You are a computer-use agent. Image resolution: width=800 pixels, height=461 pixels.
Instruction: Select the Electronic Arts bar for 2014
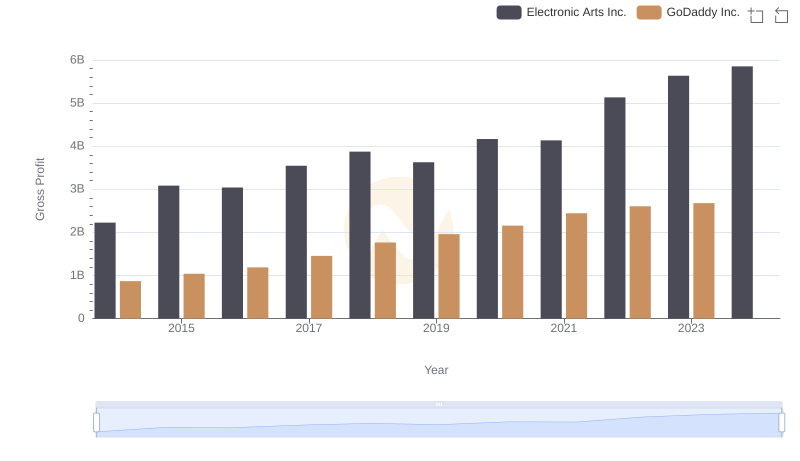pos(105,271)
